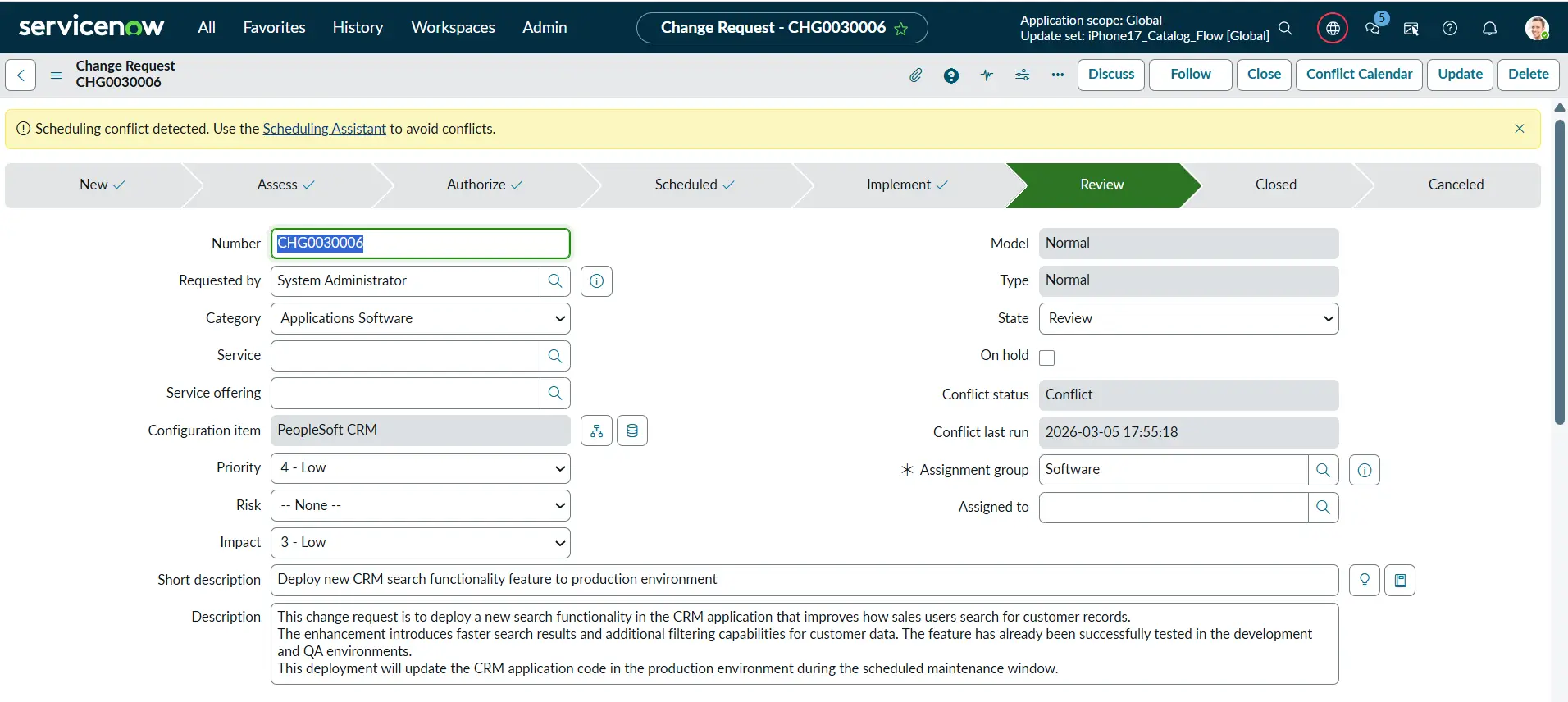Expand the Category dropdown
The image size is (1568, 702).
coord(420,318)
